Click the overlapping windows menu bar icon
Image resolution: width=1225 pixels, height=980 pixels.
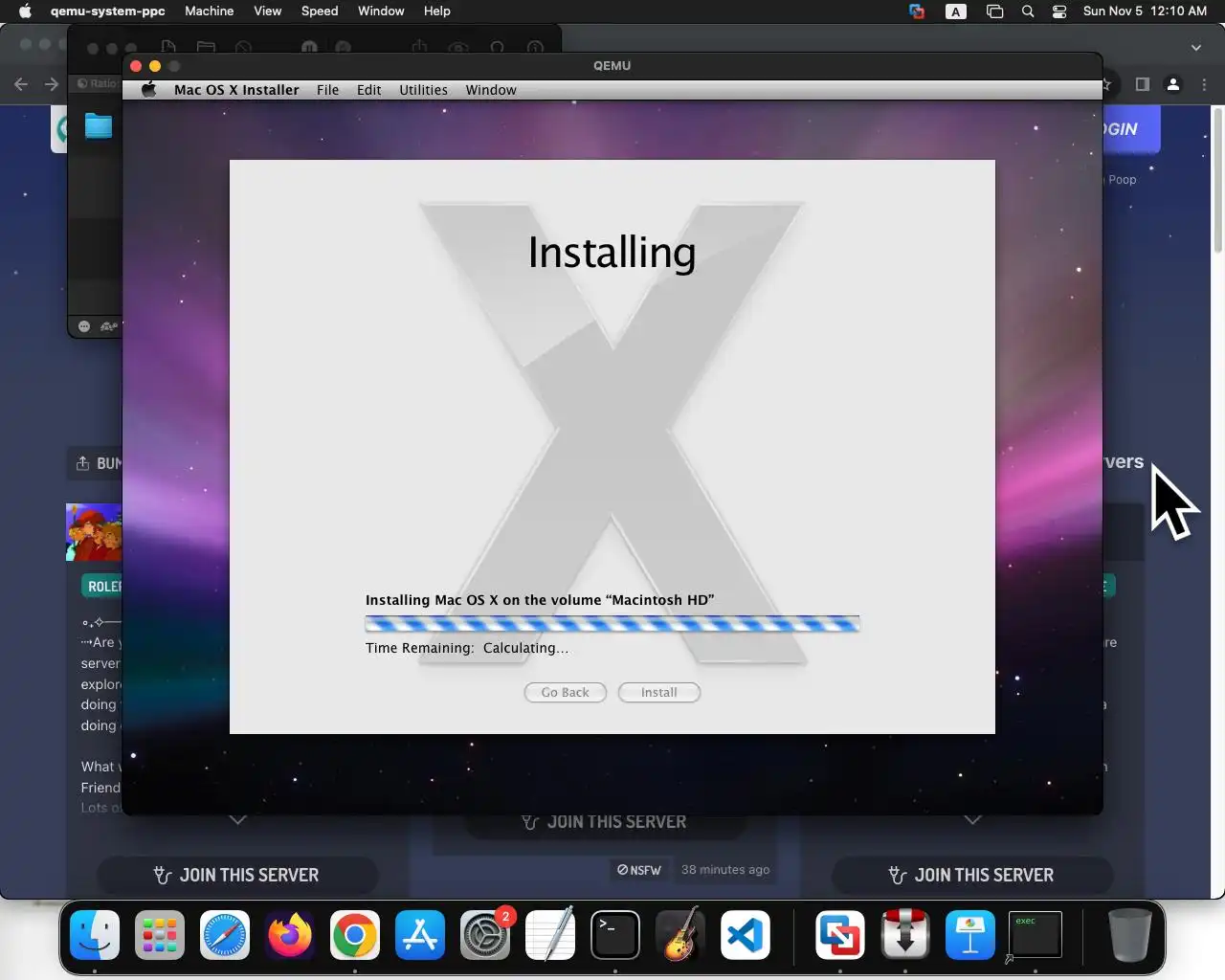[994, 11]
